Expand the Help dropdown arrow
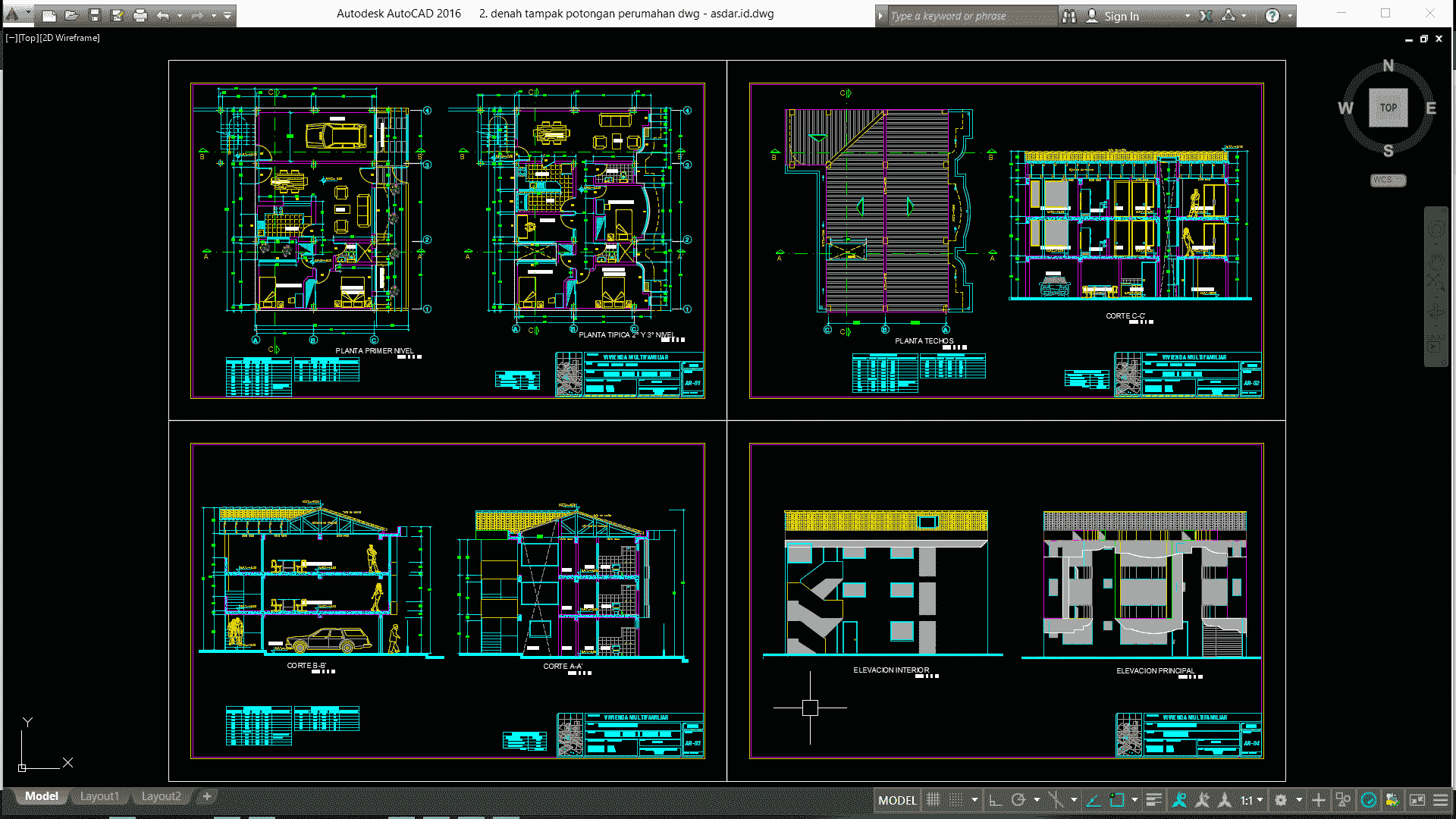 tap(1290, 16)
